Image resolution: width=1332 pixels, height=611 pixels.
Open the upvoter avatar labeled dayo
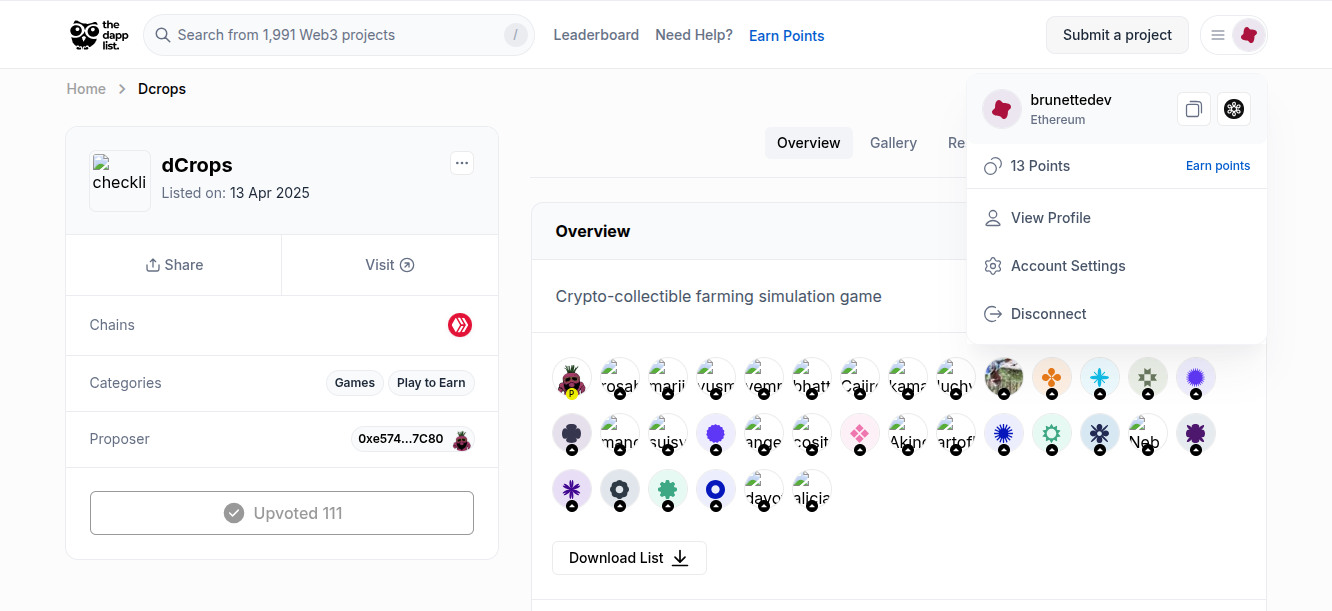(764, 489)
